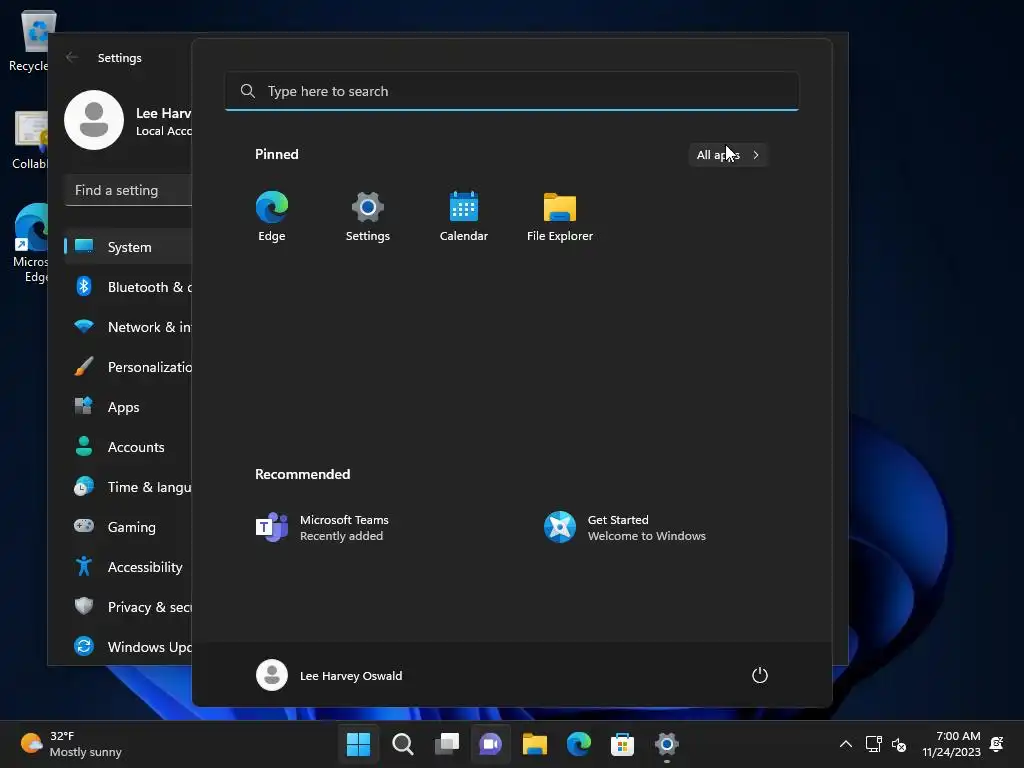
Task: Open Microsoft Store from taskbar
Action: click(x=622, y=744)
